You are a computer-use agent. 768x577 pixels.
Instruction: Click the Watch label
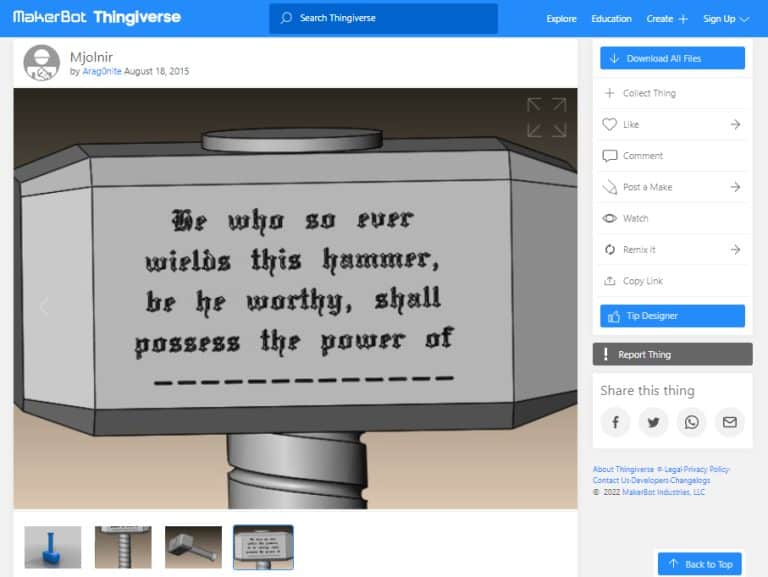[x=635, y=218]
